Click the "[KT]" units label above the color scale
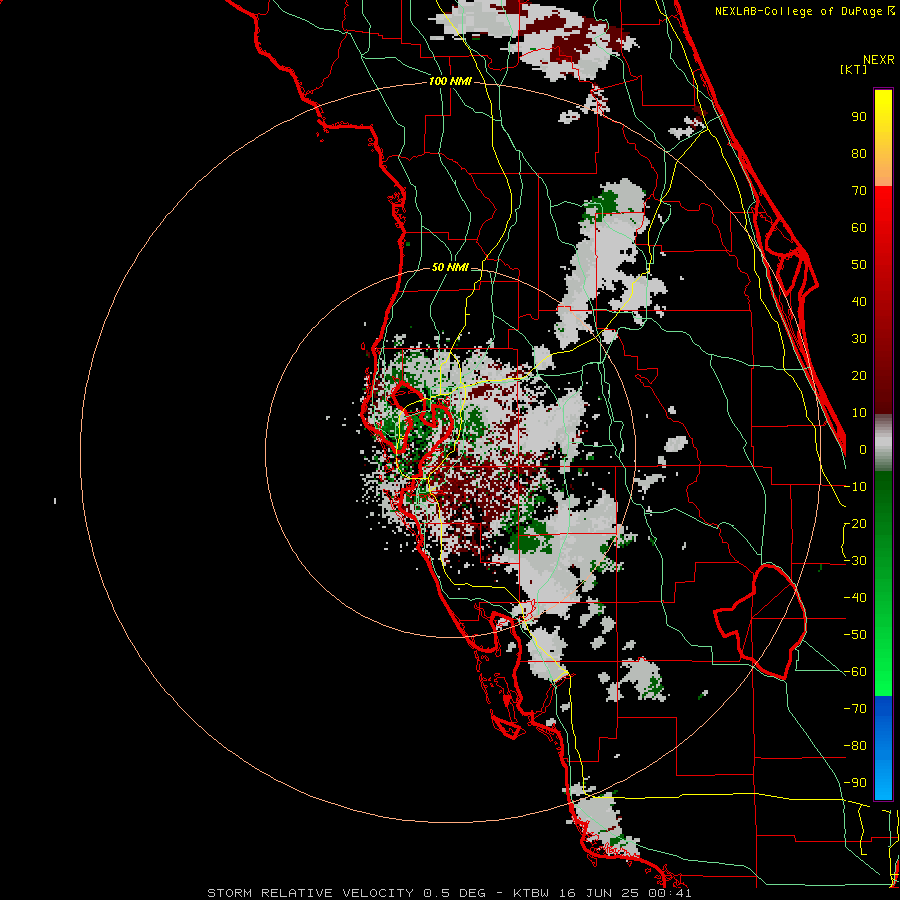The image size is (900, 900). click(854, 69)
